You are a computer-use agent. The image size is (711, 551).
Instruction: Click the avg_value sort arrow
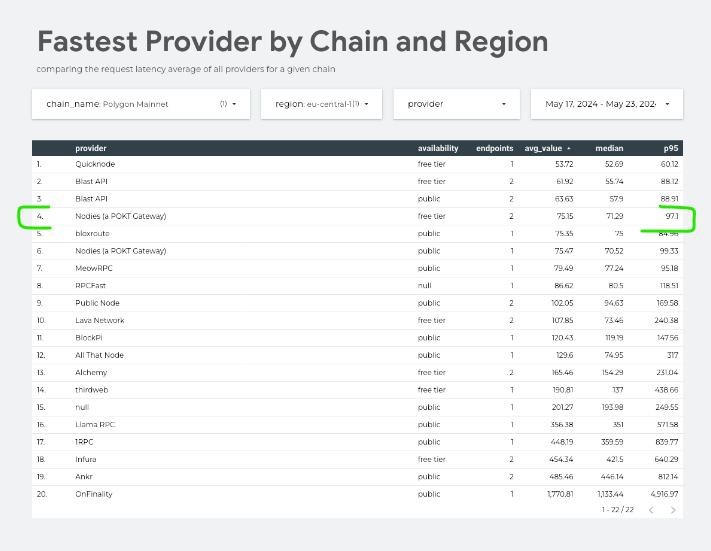(x=569, y=148)
